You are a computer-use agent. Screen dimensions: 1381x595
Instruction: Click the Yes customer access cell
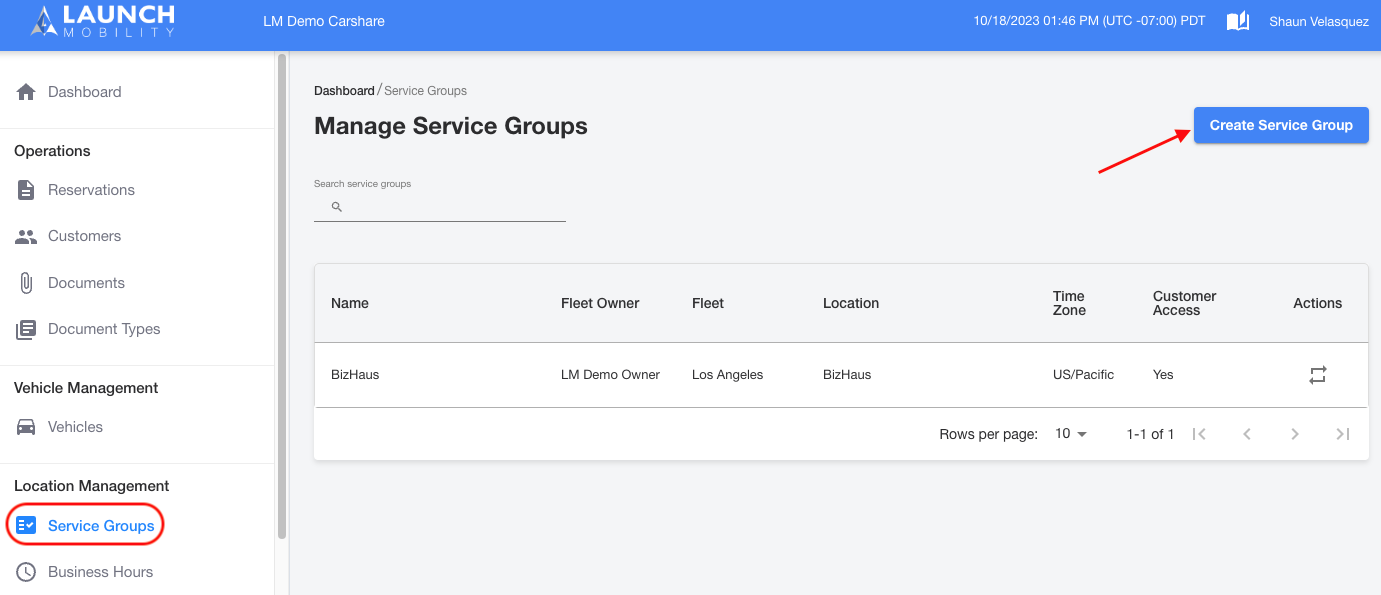1163,375
